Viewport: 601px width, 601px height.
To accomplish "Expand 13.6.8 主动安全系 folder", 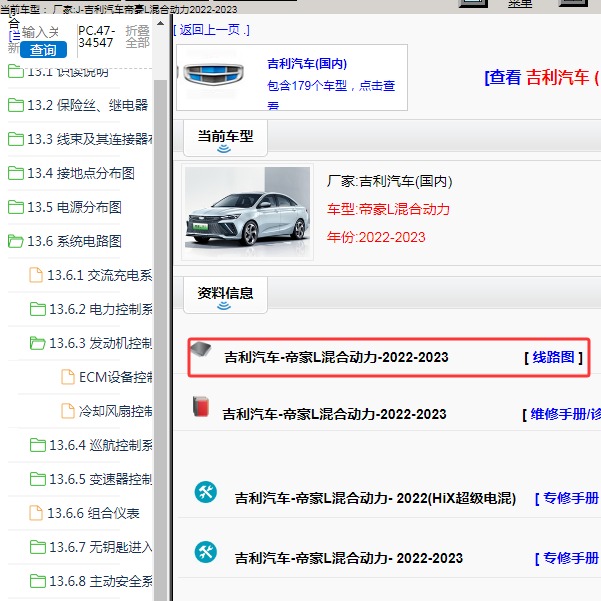I will tap(101, 581).
